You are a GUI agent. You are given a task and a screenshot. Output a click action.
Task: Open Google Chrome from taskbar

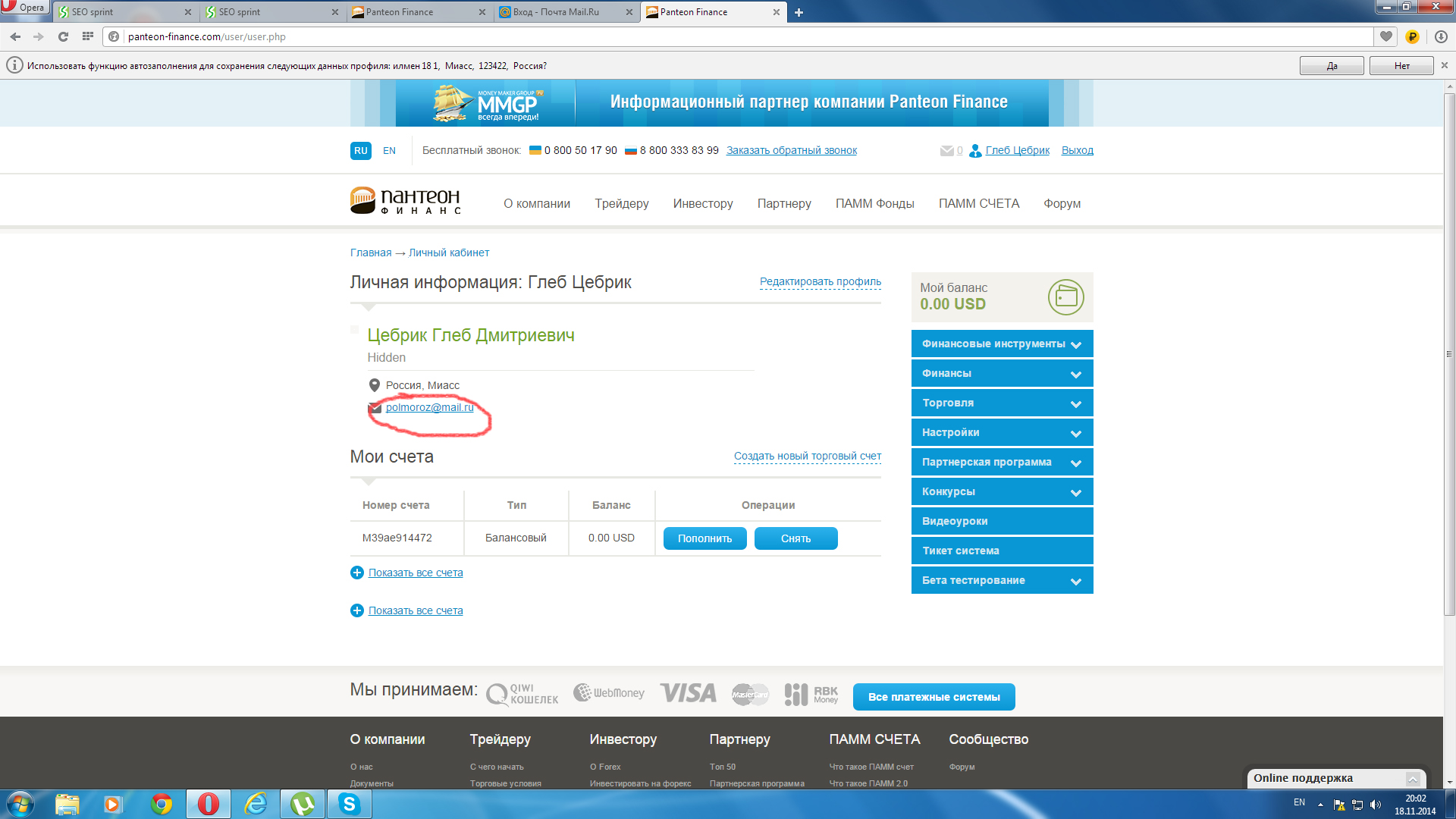[x=161, y=804]
